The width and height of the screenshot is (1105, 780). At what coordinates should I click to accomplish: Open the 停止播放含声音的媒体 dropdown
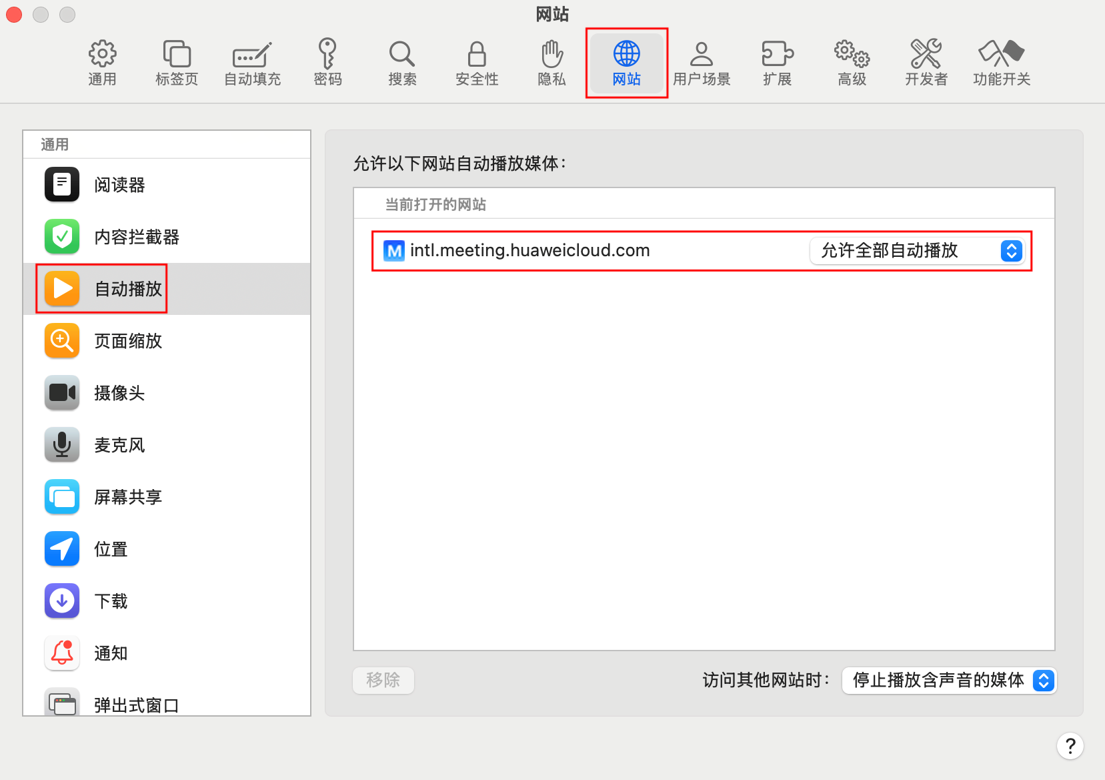[x=949, y=681]
